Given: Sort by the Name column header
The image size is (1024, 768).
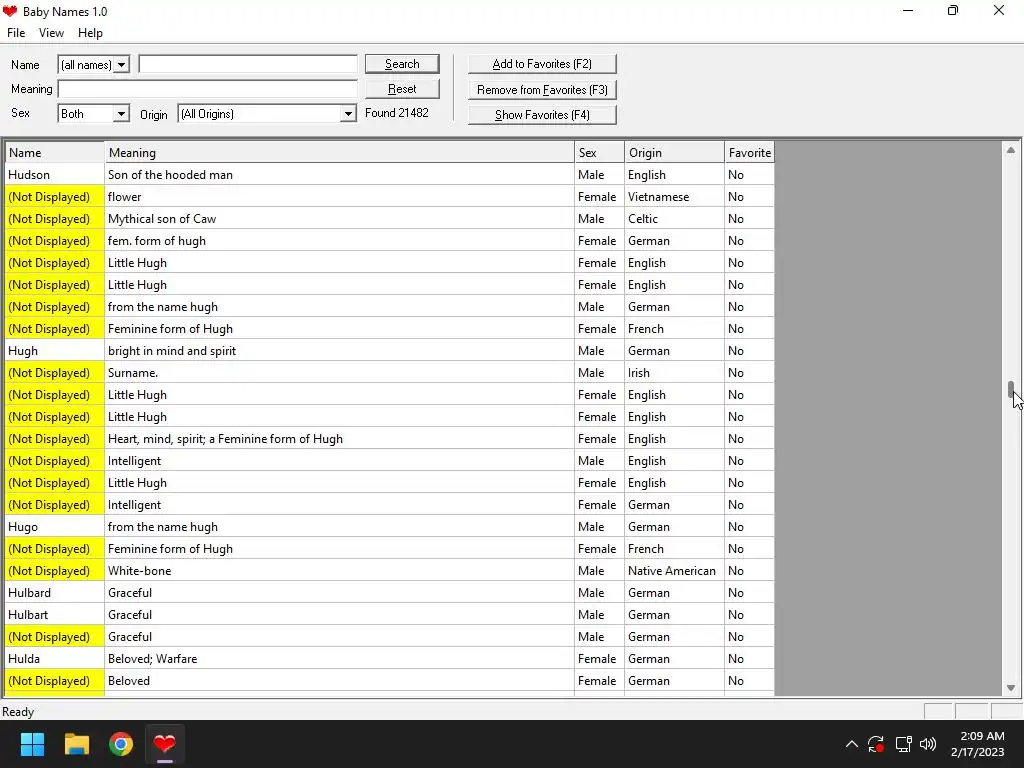Looking at the screenshot, I should tap(55, 153).
